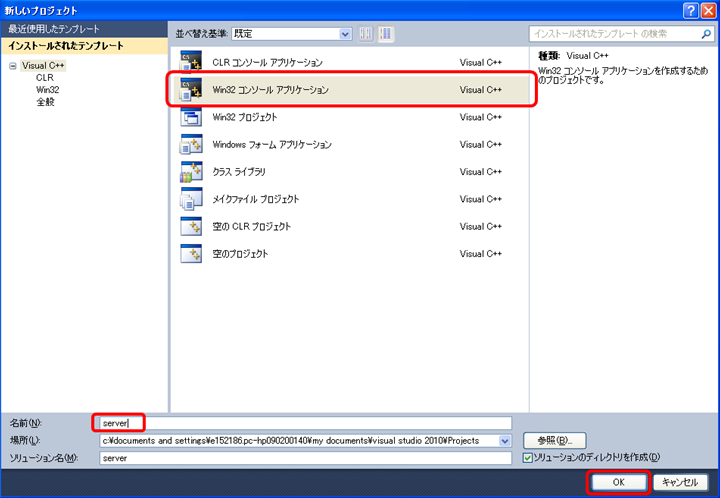Confirm with the OK button

coord(619,482)
